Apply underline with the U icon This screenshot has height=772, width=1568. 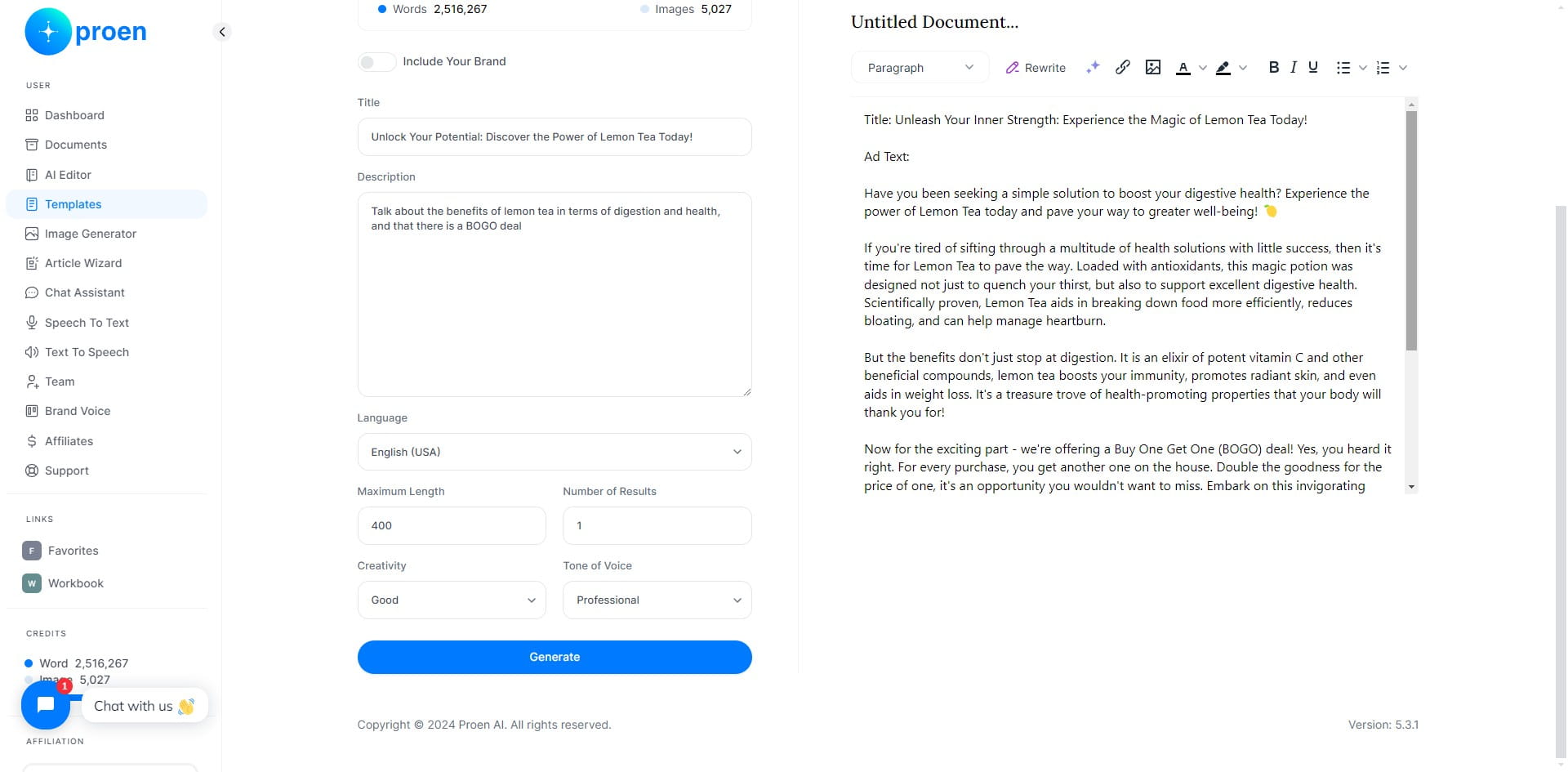click(1313, 67)
